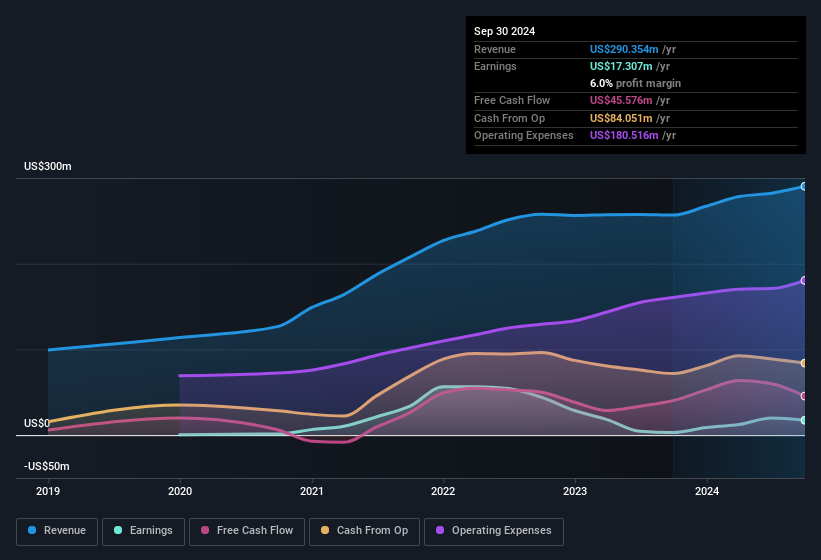Click the US$84.051m cash from op value
Image resolution: width=821 pixels, height=560 pixels.
621,118
